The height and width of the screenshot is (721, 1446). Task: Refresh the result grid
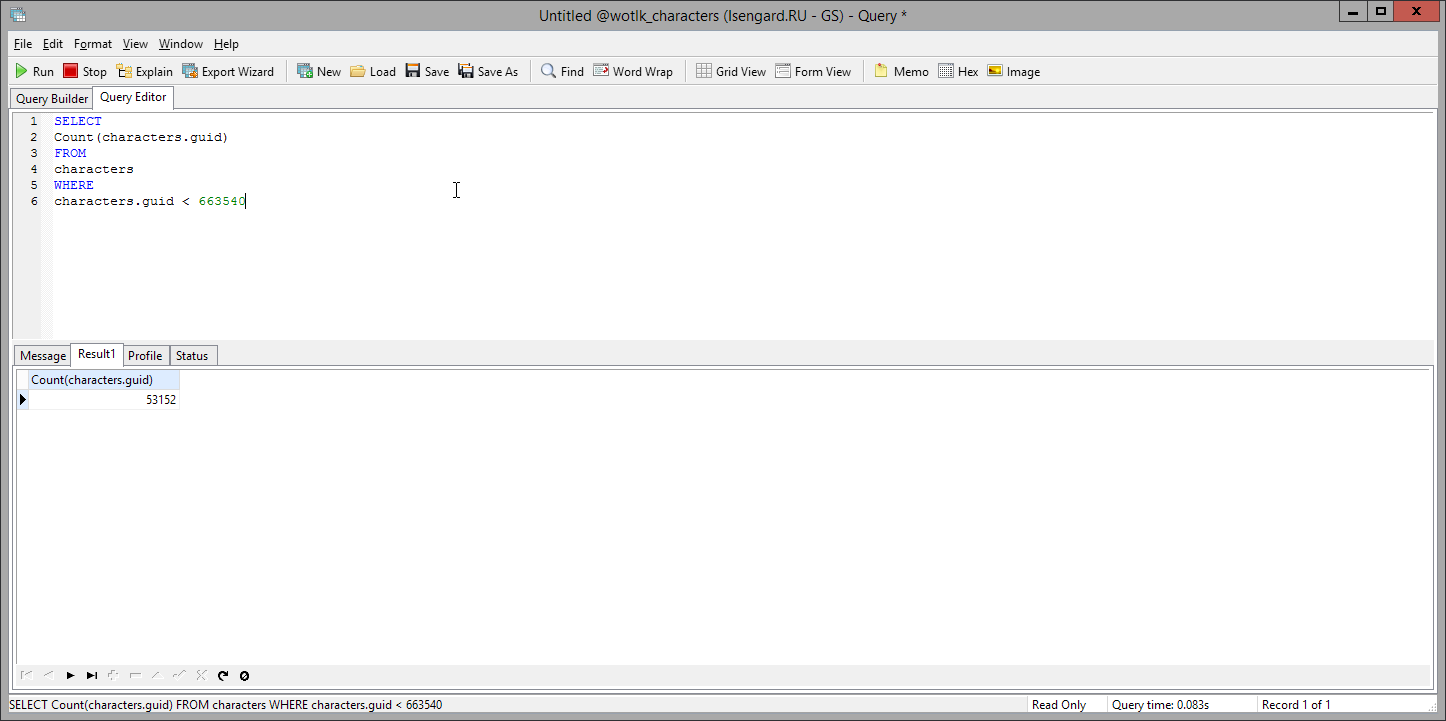click(x=223, y=676)
